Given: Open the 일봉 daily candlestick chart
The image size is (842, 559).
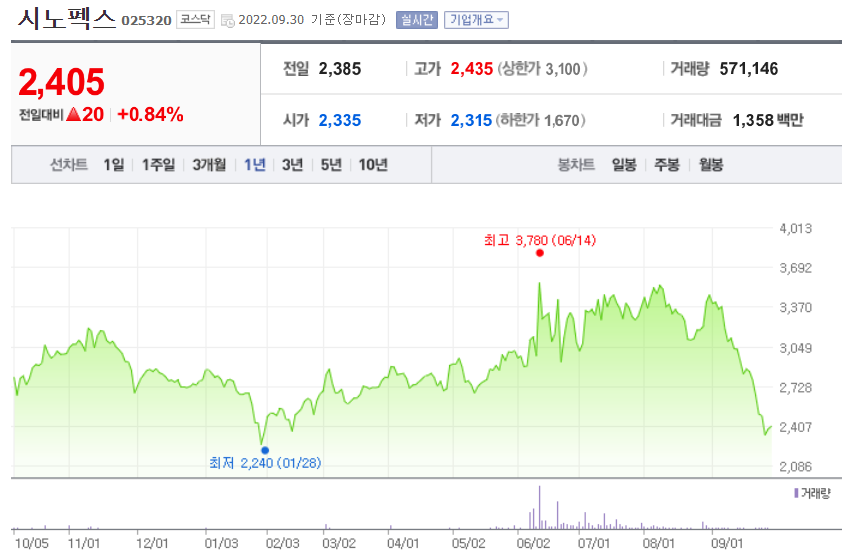Looking at the screenshot, I should (624, 164).
